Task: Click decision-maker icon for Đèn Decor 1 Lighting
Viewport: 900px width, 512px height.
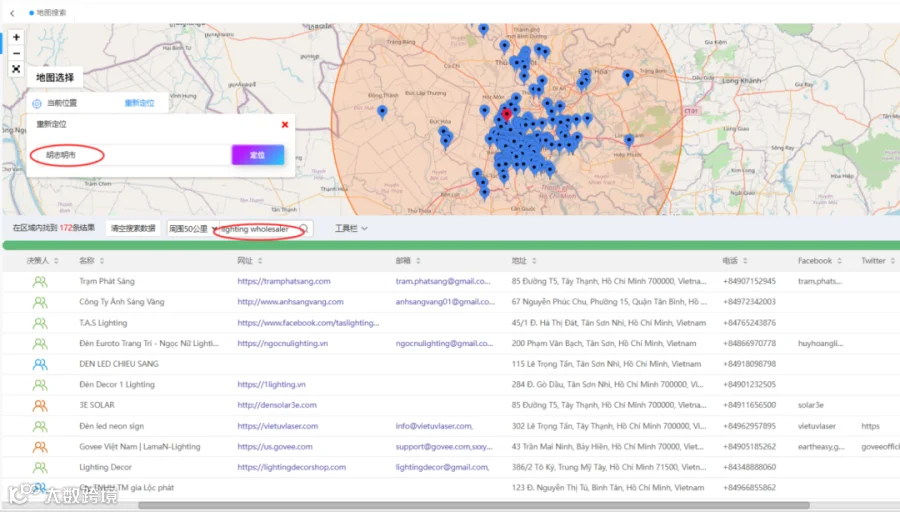Action: [40, 385]
